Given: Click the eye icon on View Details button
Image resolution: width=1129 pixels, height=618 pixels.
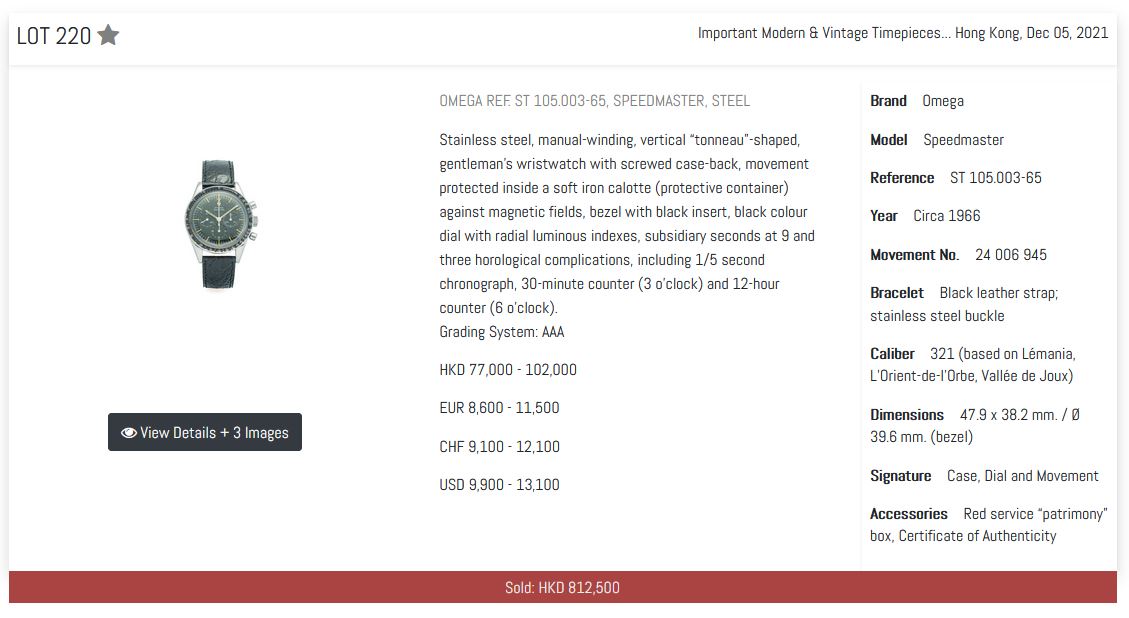Looking at the screenshot, I should point(128,433).
